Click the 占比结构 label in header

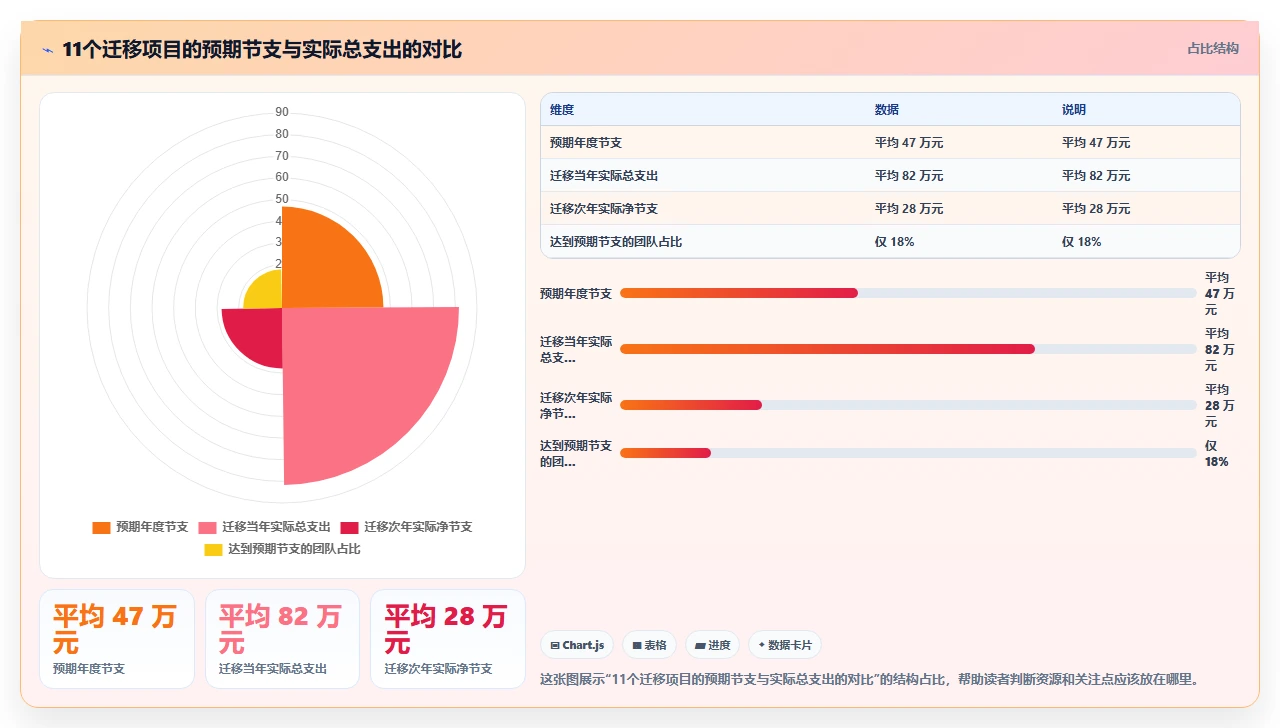point(1213,48)
